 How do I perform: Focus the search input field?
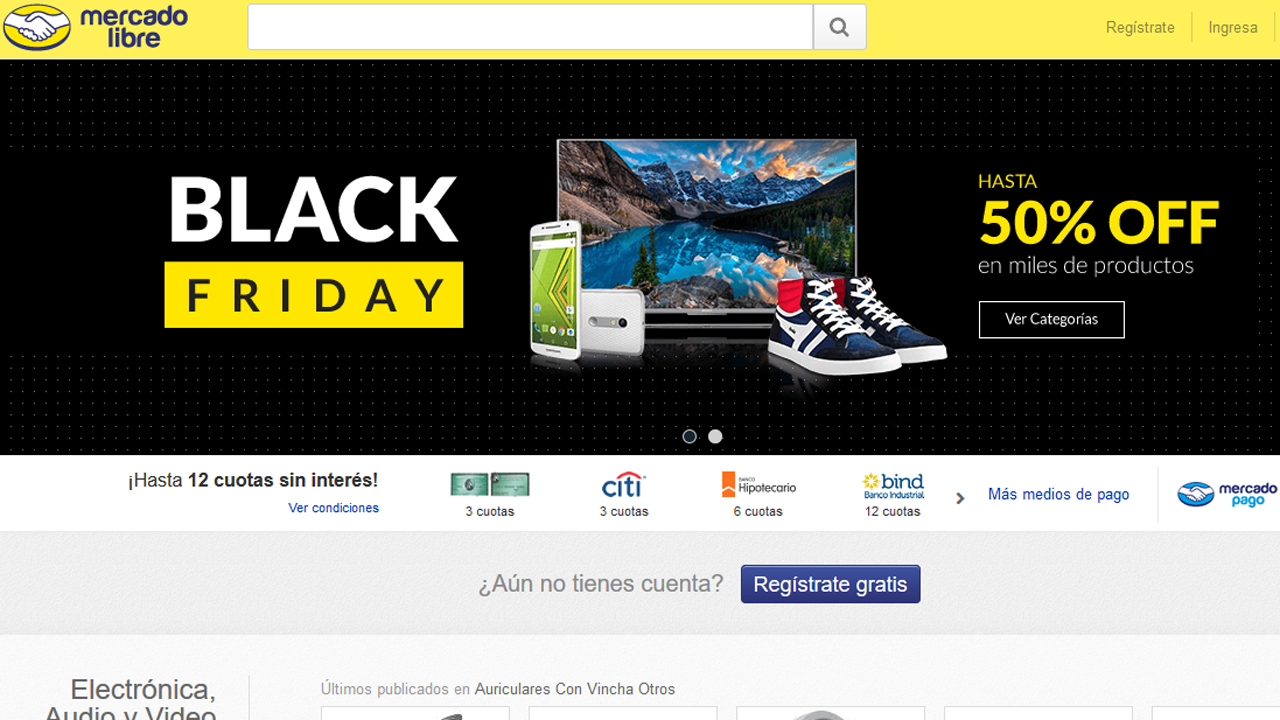click(x=530, y=27)
